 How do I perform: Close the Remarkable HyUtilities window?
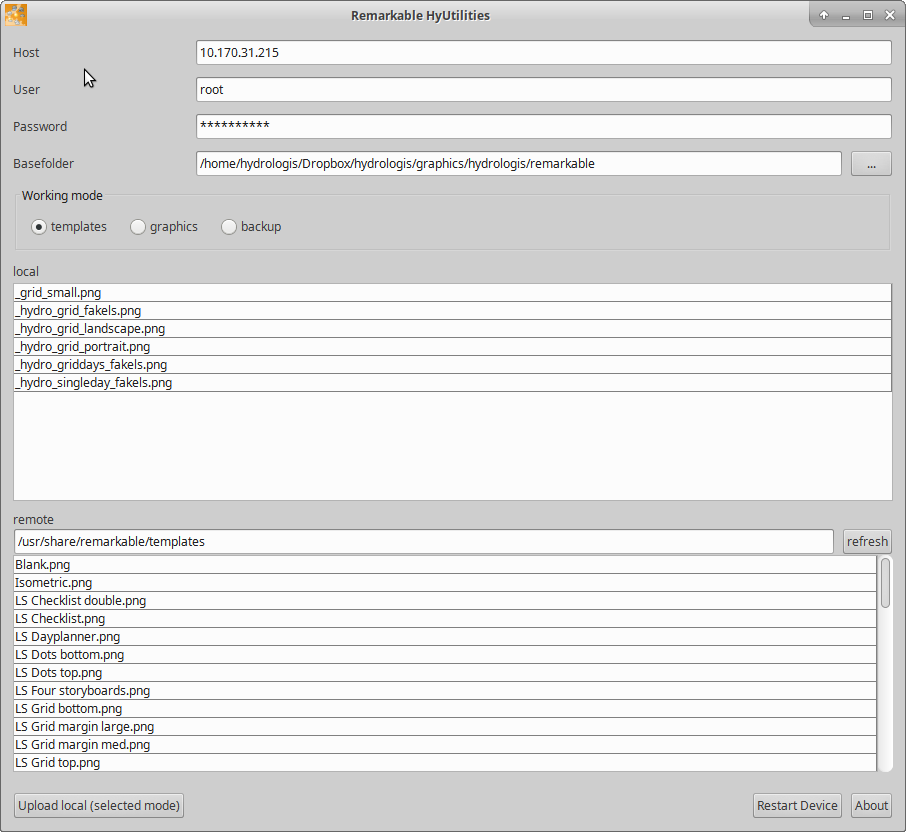(x=890, y=16)
